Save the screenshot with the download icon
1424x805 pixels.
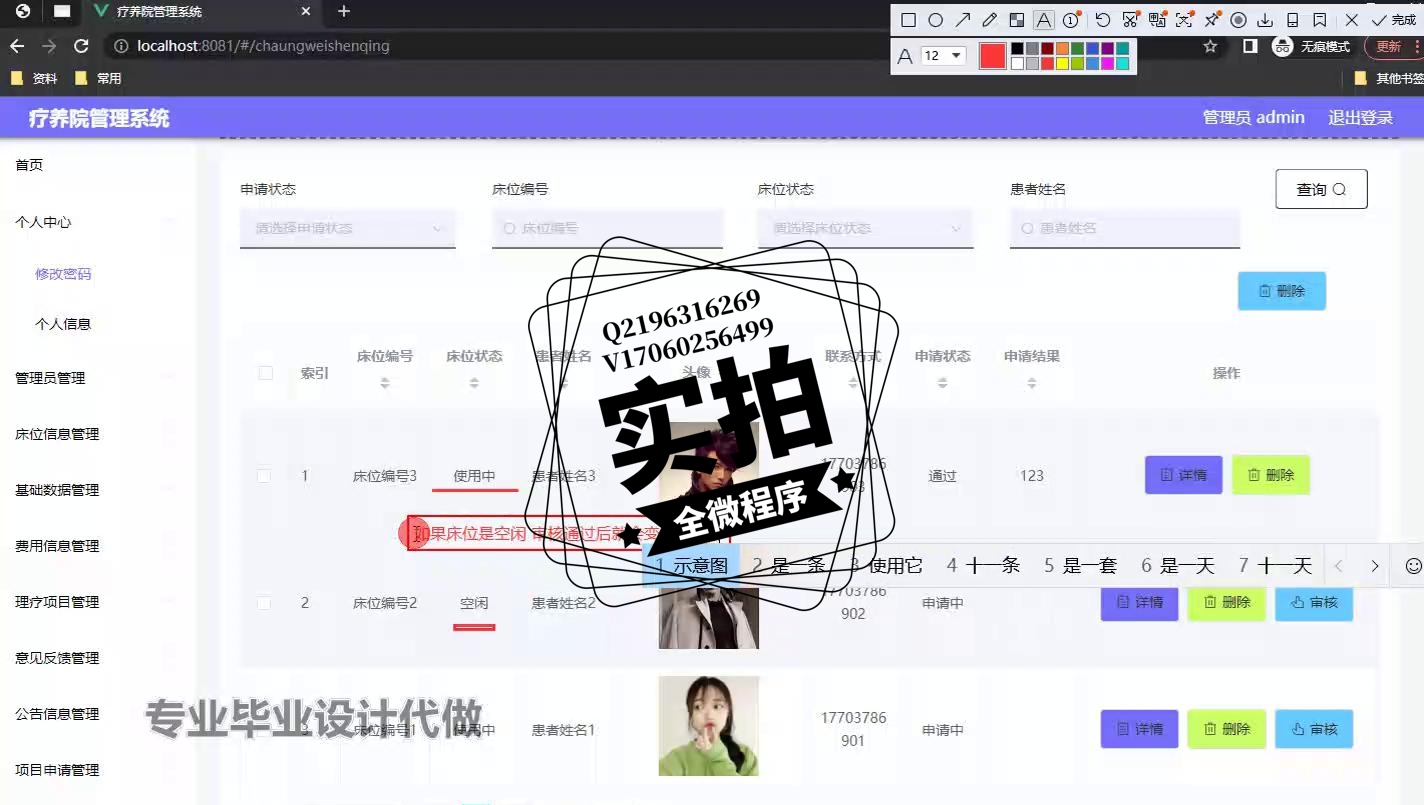point(1265,20)
